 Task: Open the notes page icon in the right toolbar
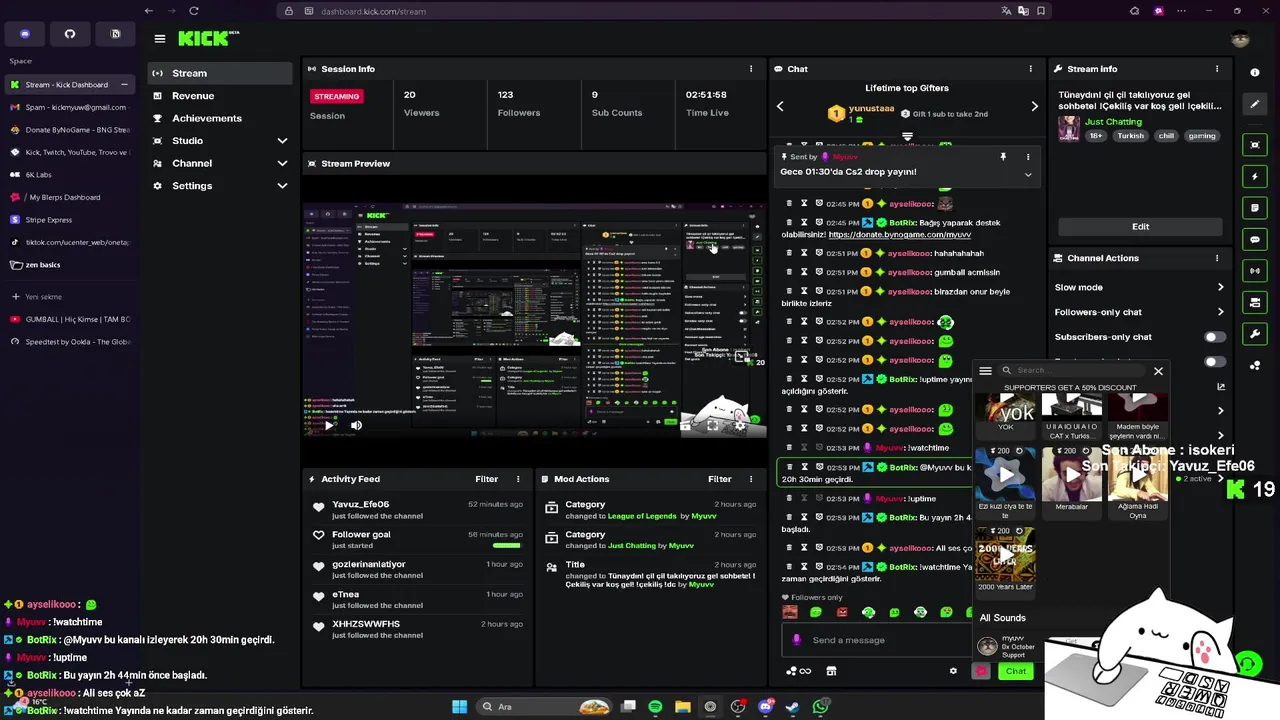(x=1255, y=208)
